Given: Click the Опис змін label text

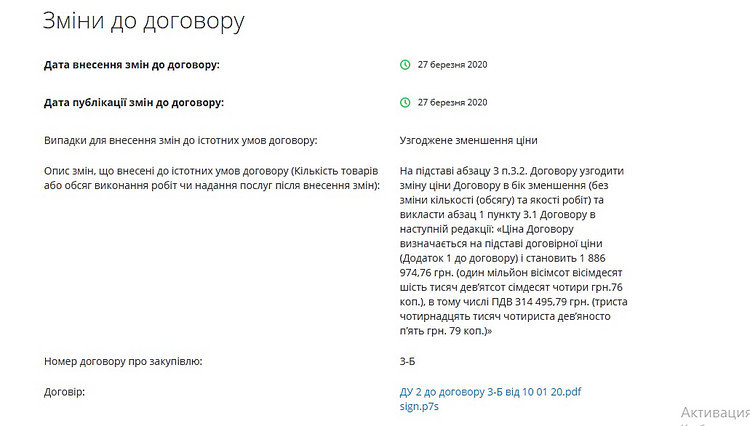Looking at the screenshot, I should tap(212, 178).
